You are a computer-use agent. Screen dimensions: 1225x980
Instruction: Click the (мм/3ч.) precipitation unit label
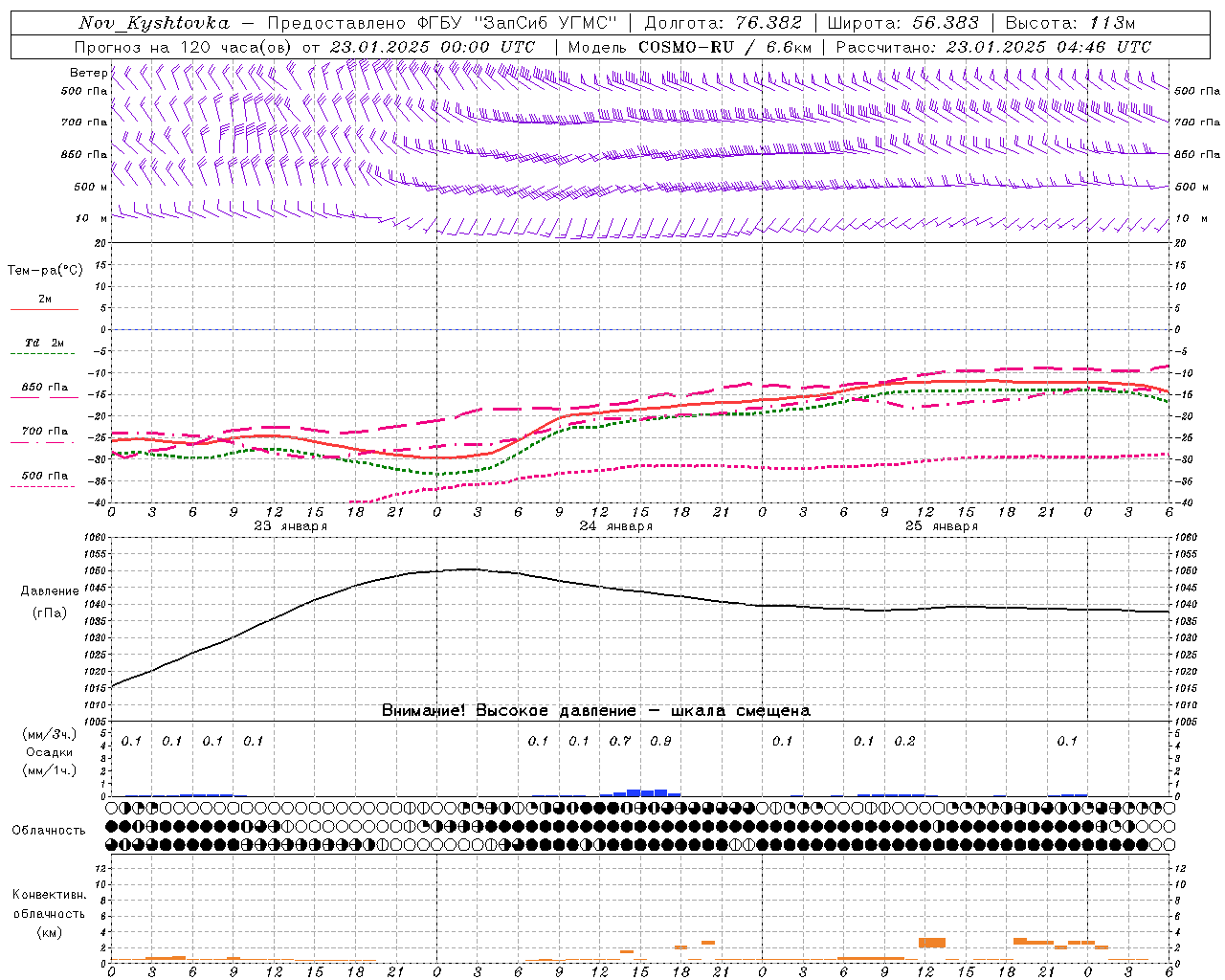point(50,734)
